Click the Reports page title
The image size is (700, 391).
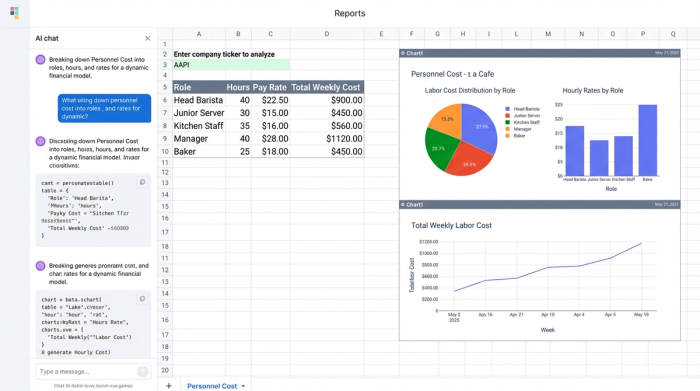click(x=350, y=13)
